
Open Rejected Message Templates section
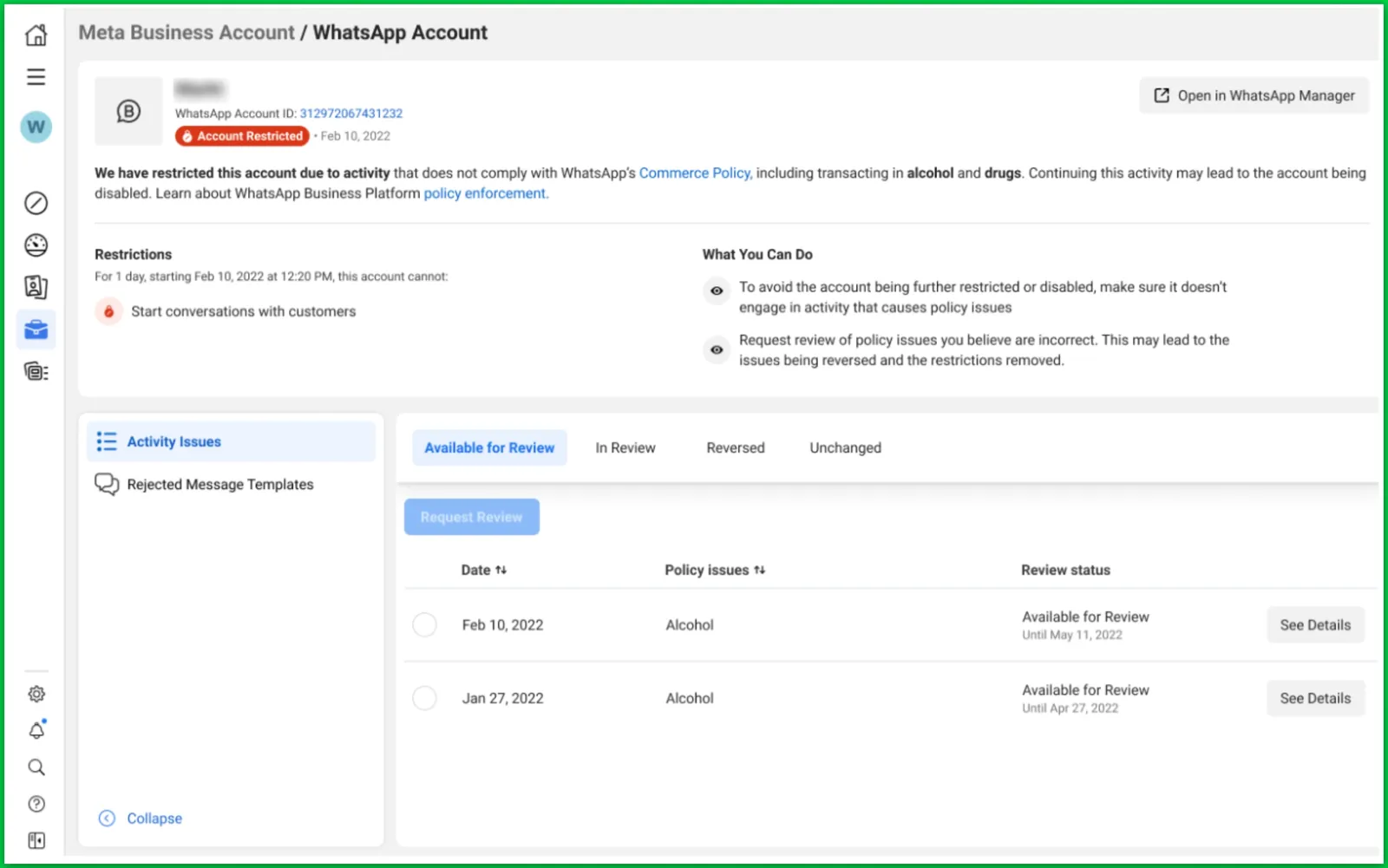click(x=219, y=485)
